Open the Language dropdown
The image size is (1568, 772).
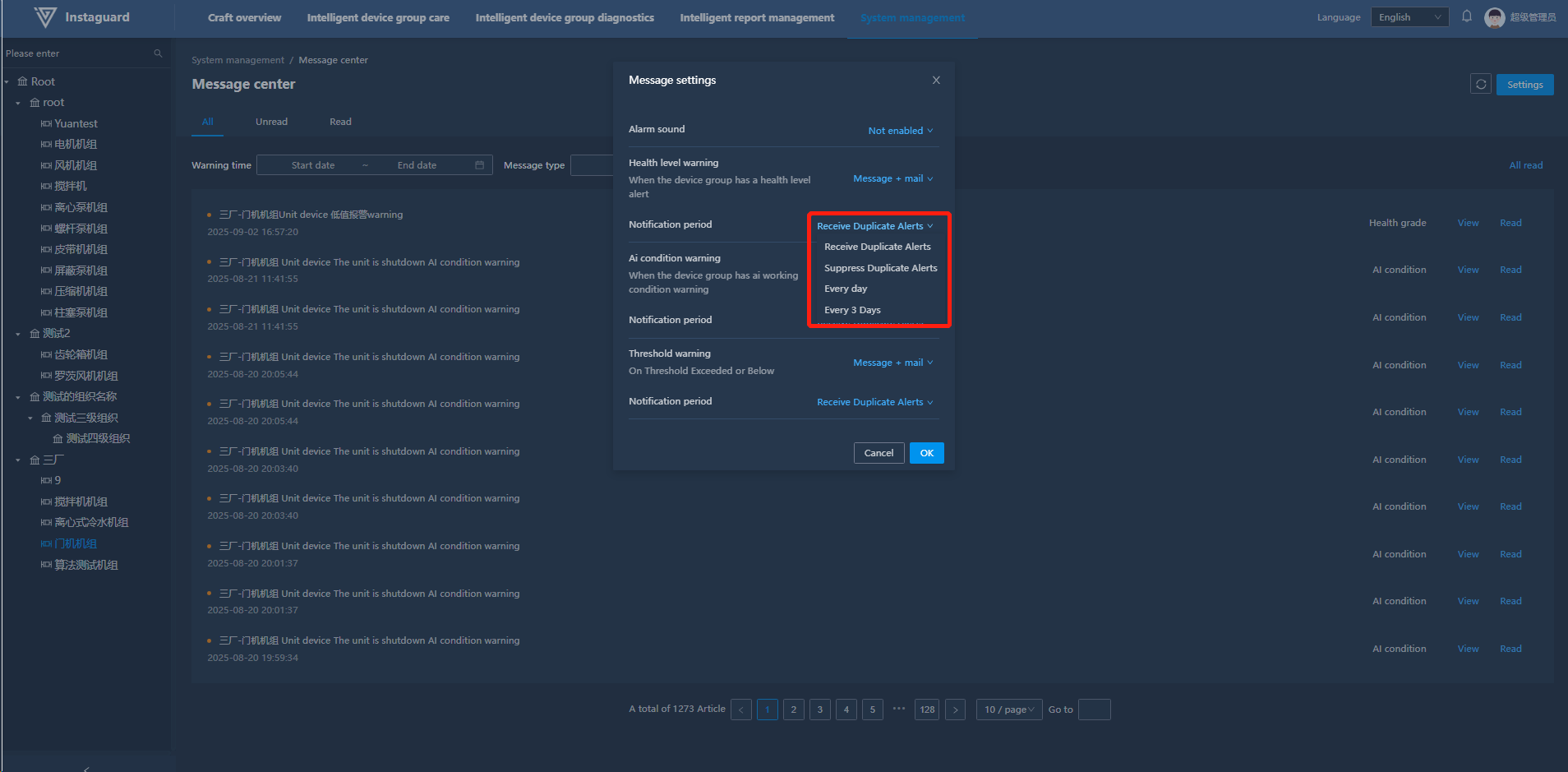(1410, 17)
